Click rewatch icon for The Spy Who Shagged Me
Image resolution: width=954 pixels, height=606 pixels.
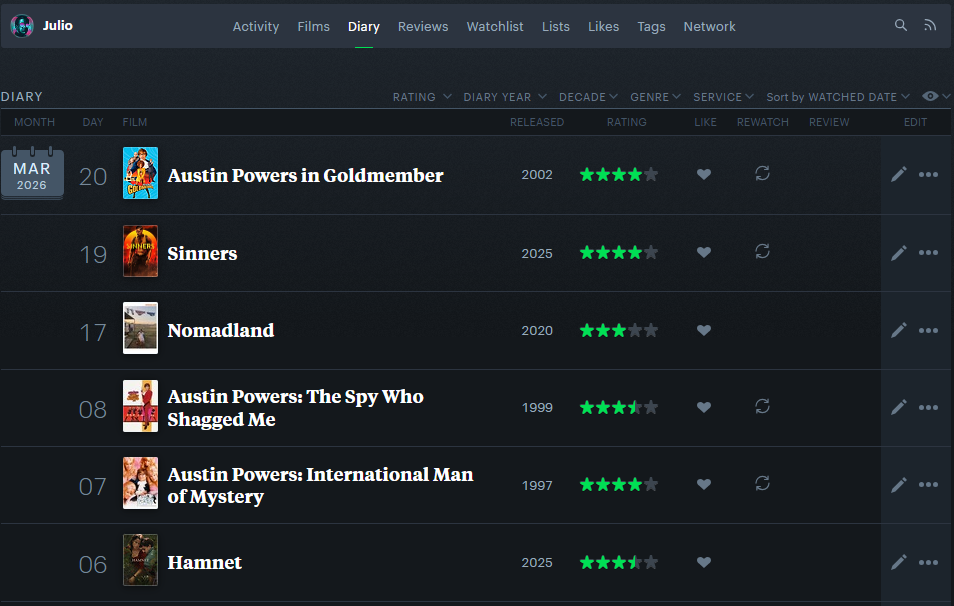coord(762,406)
